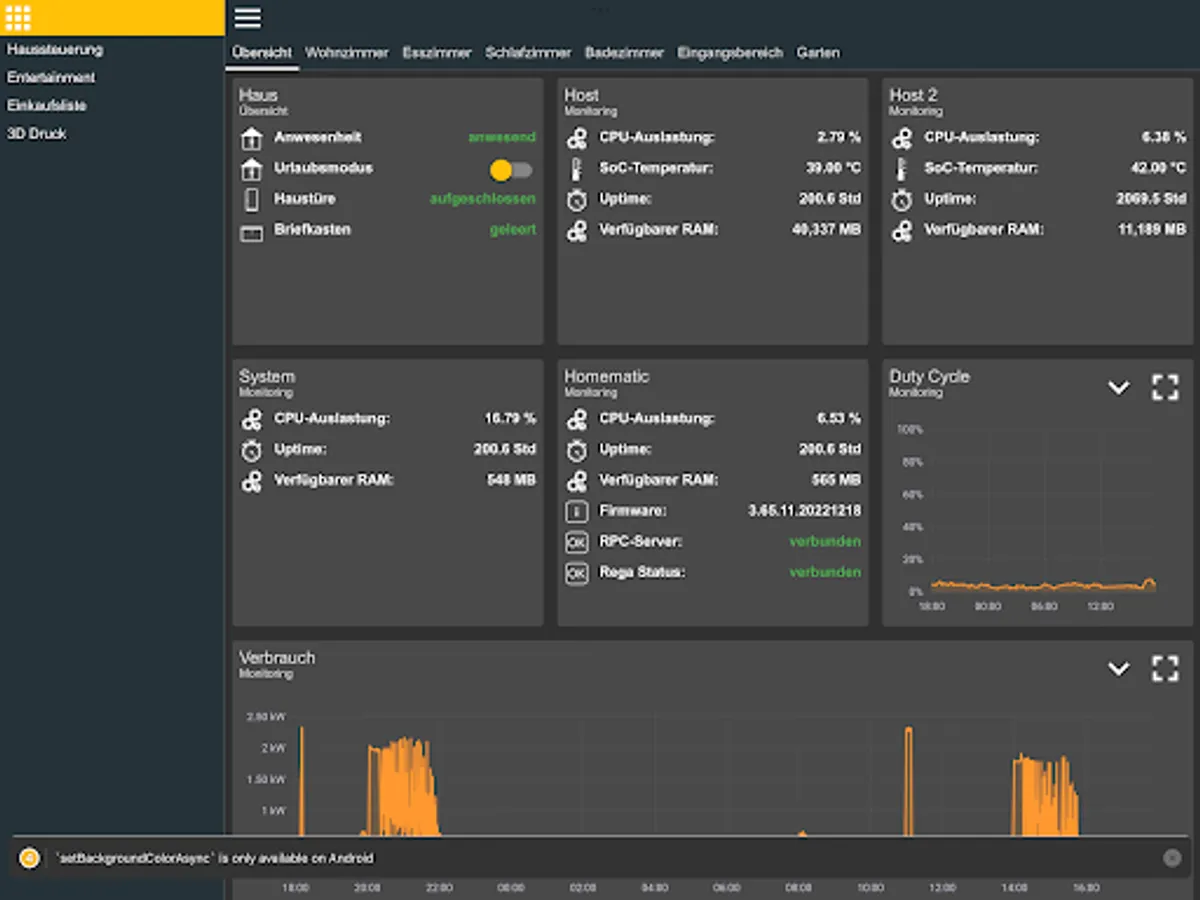The height and width of the screenshot is (900, 1200).
Task: Toggle the Urlaubsmodus switch
Action: coord(511,170)
